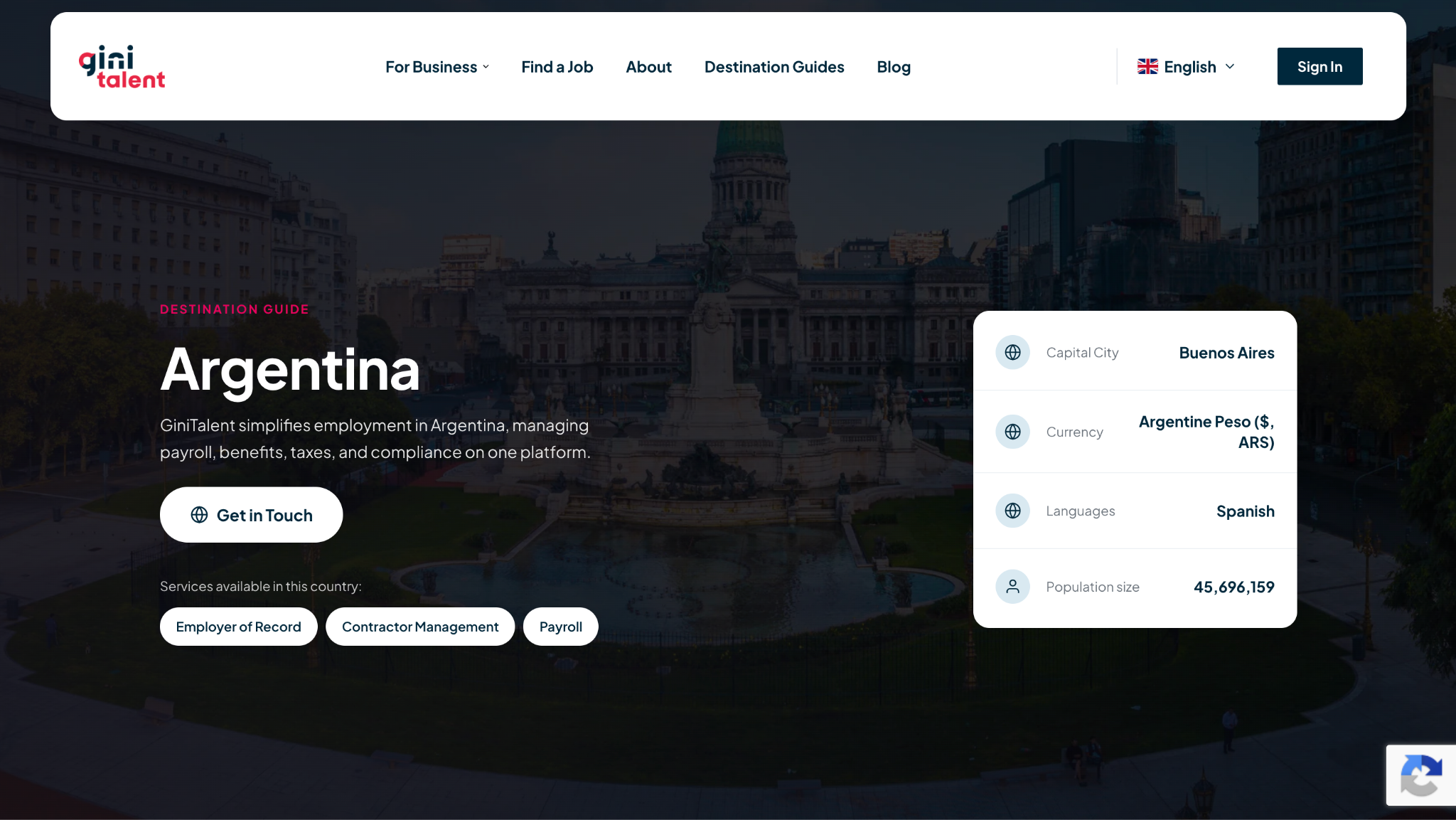Click the GiniTalent simplifies employment description
This screenshot has width=1456, height=820.
click(375, 439)
